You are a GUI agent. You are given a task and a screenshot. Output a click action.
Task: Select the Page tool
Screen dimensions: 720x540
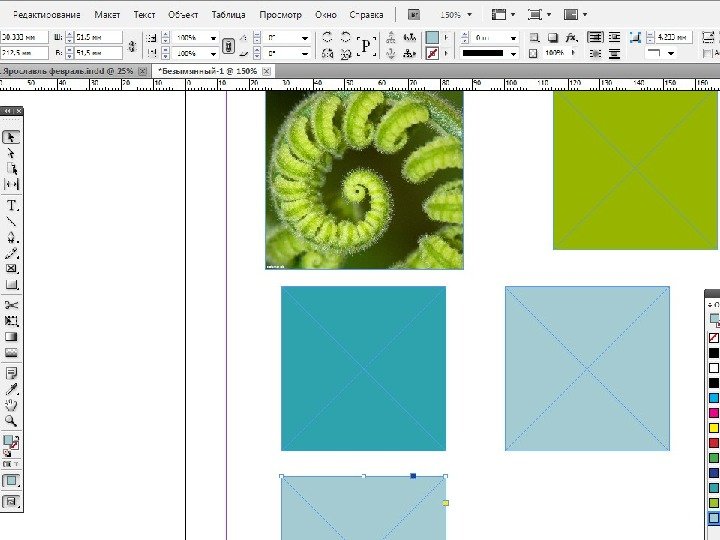pyautogui.click(x=11, y=169)
